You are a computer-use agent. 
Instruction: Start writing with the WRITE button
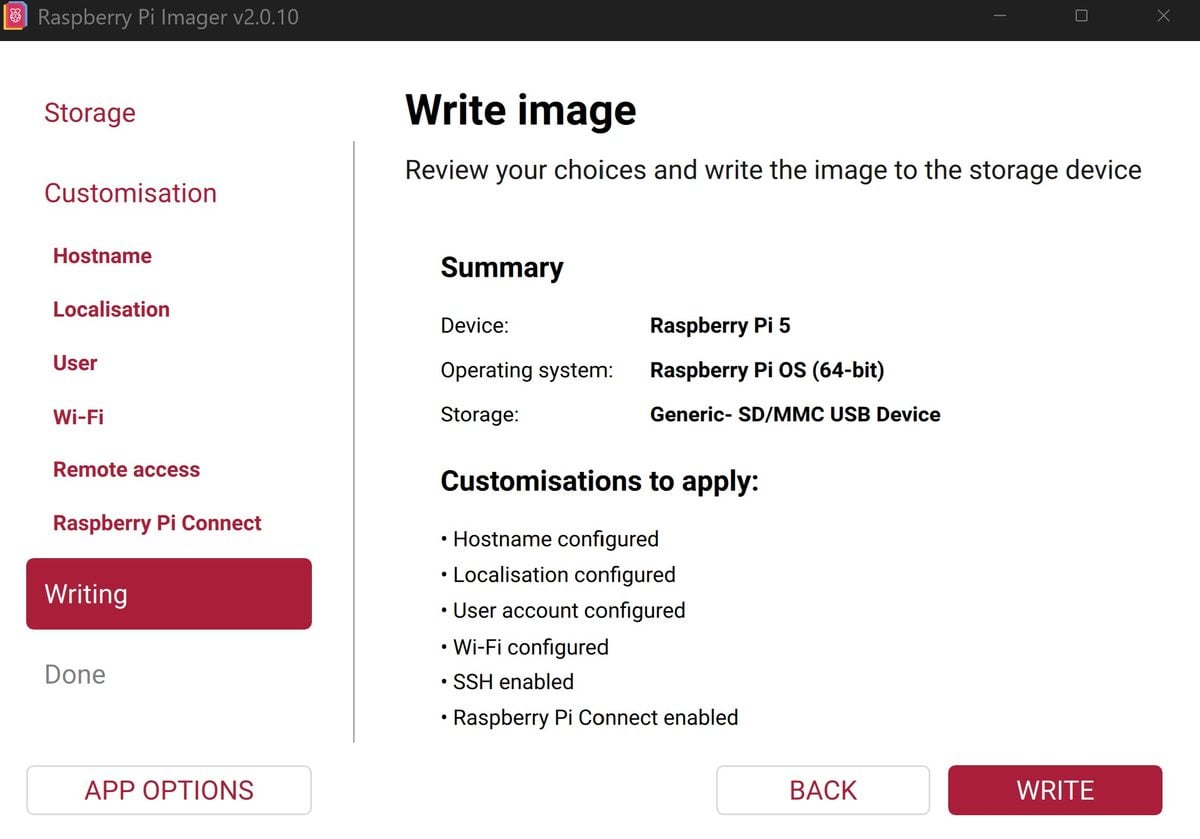coord(1055,790)
